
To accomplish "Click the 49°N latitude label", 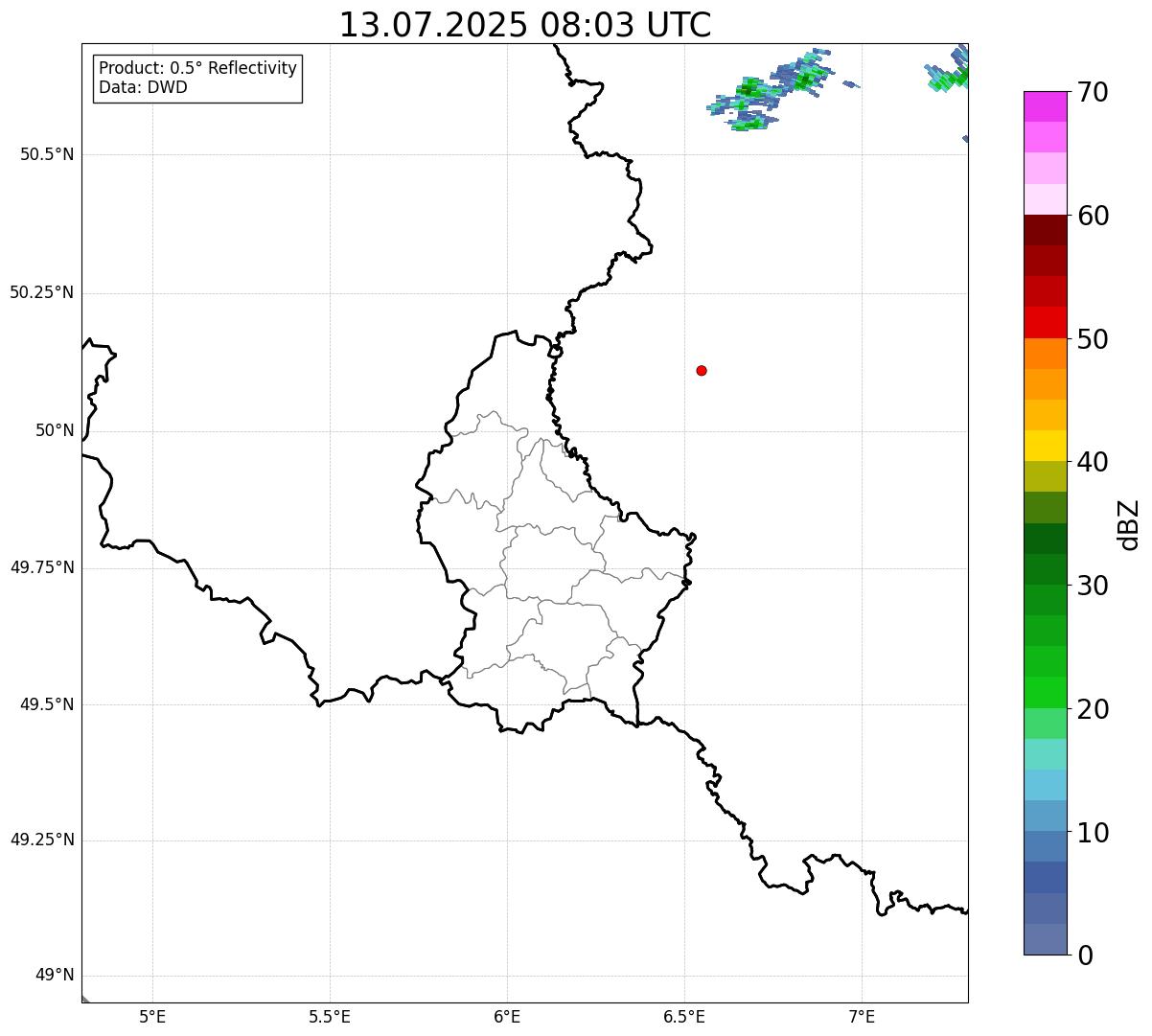I will pyautogui.click(x=55, y=975).
